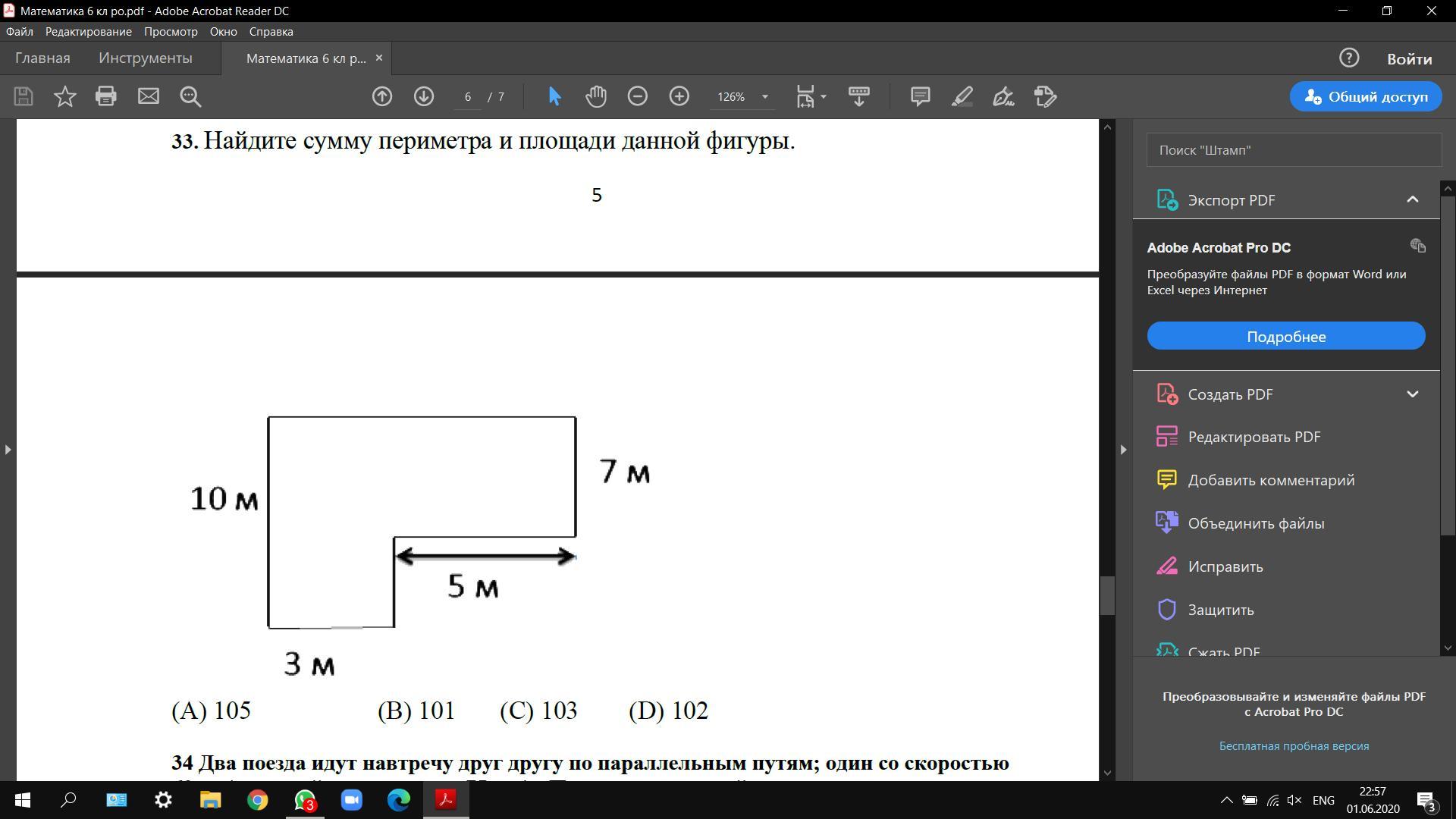The height and width of the screenshot is (819, 1456).
Task: Open the find text magnifier tool
Action: click(190, 96)
